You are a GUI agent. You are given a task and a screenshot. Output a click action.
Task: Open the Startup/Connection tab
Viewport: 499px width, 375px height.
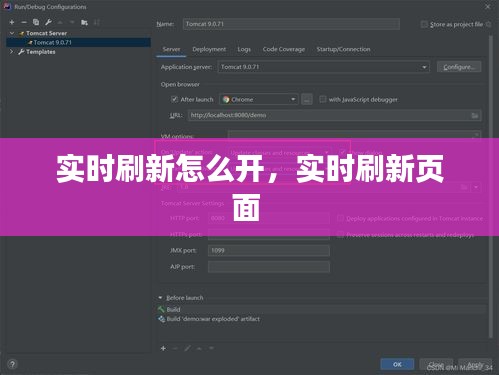[x=343, y=49]
